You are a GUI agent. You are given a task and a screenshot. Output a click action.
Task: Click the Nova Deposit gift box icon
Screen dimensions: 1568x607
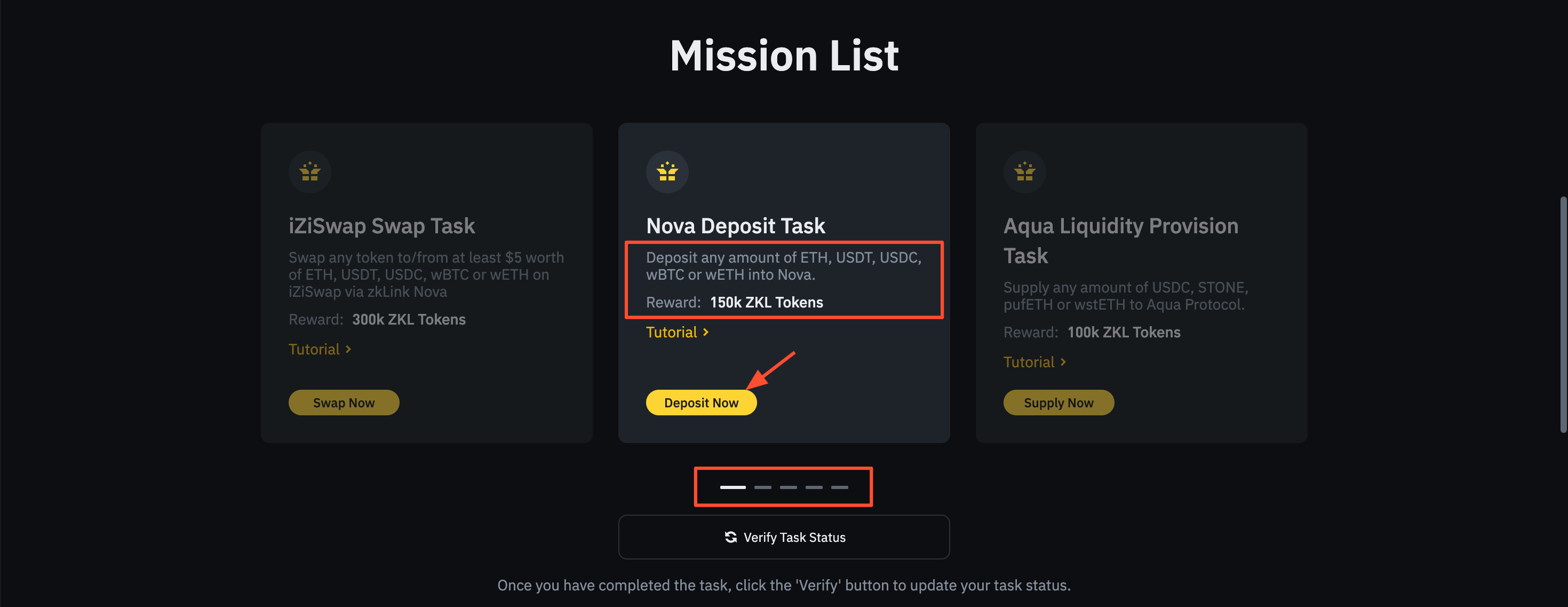coord(667,172)
